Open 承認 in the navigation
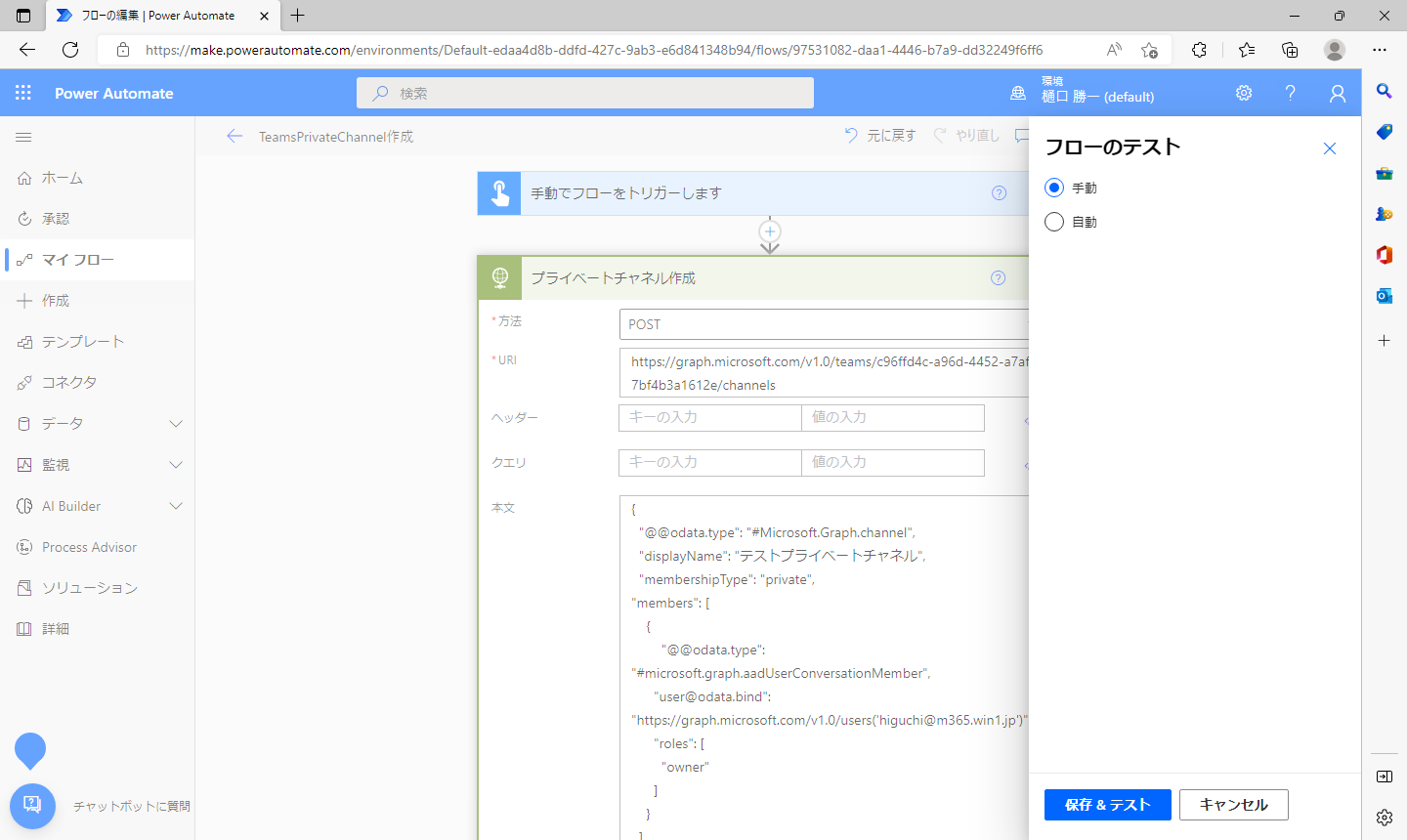Viewport: 1407px width, 840px height. 98,219
